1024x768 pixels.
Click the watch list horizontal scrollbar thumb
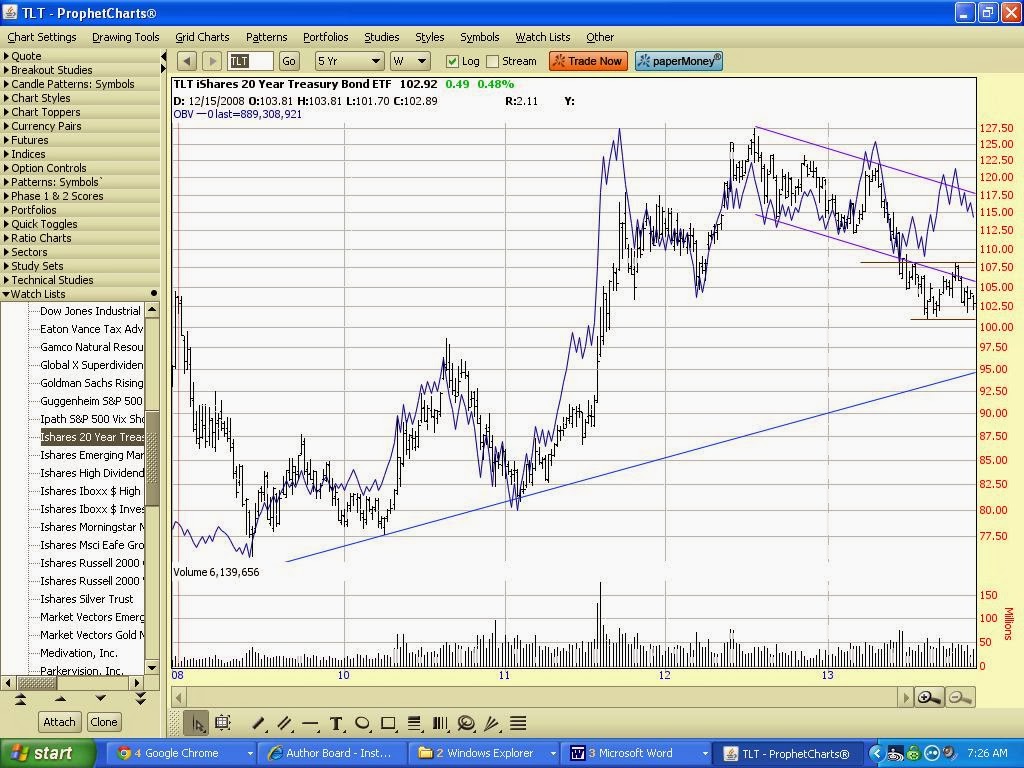coord(37,683)
